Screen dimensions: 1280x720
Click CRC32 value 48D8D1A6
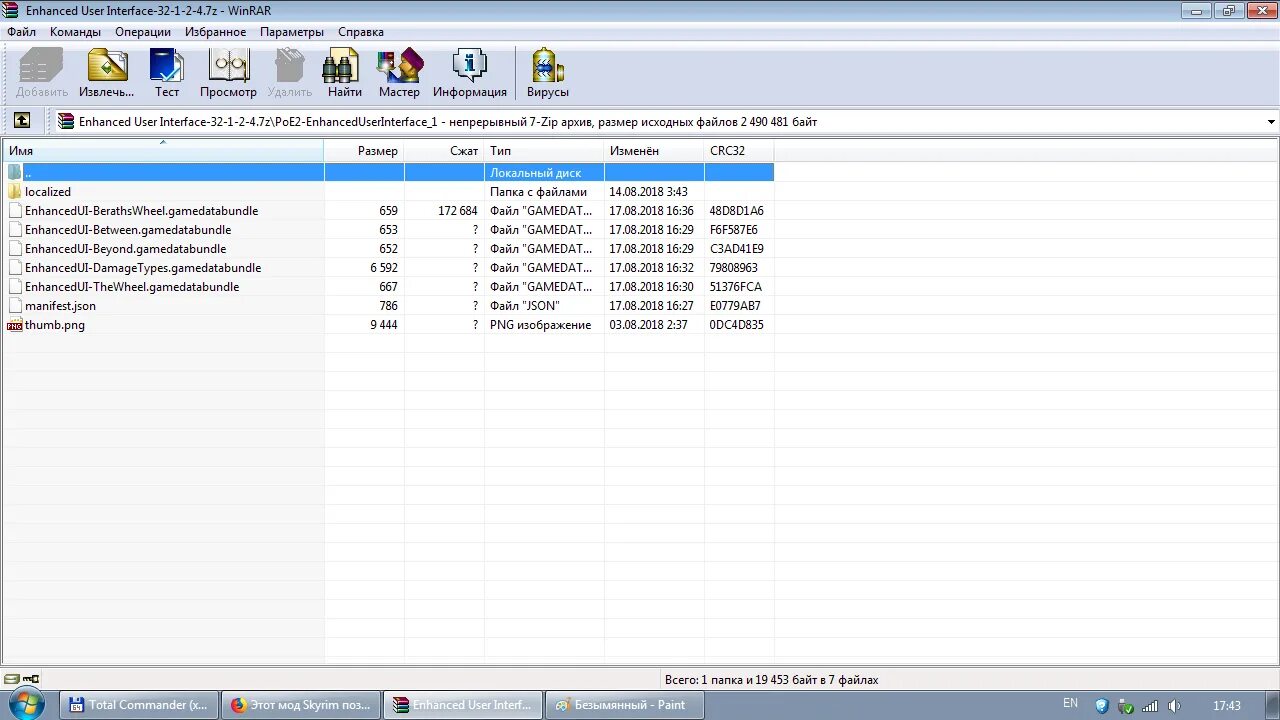737,211
